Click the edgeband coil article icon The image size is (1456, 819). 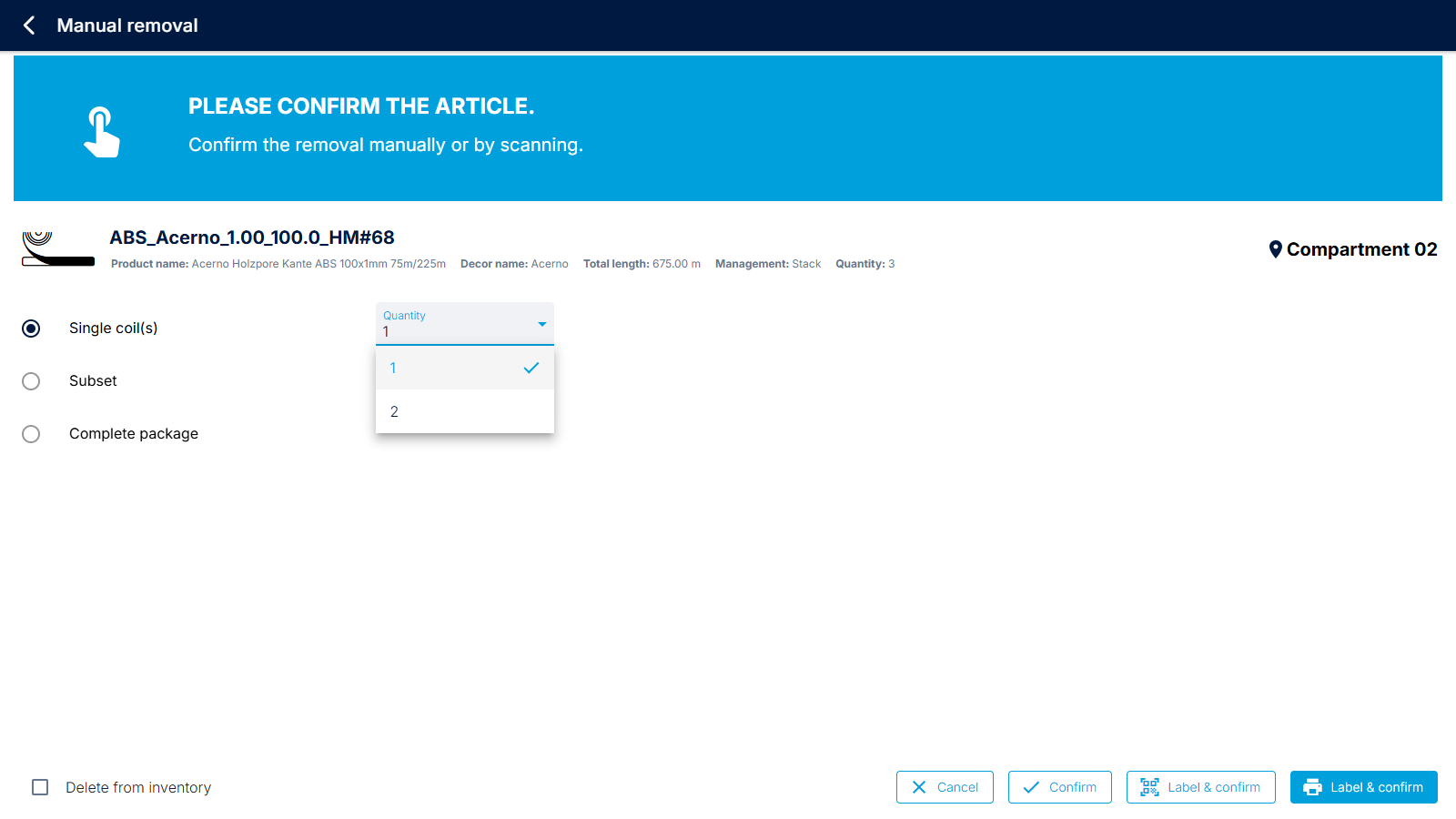tap(57, 248)
